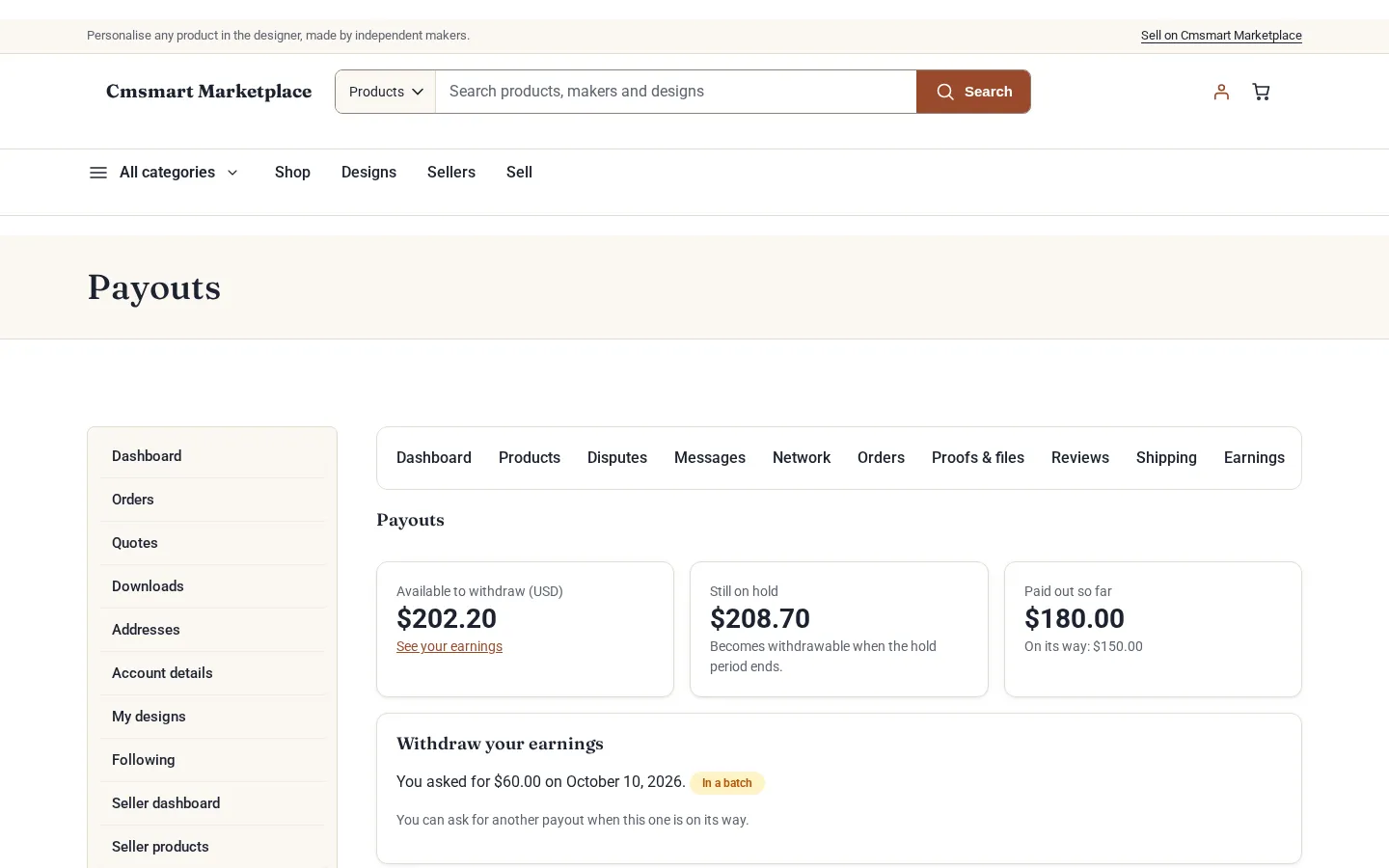Open the Sell menu item
The height and width of the screenshot is (868, 1389).
pos(519,173)
